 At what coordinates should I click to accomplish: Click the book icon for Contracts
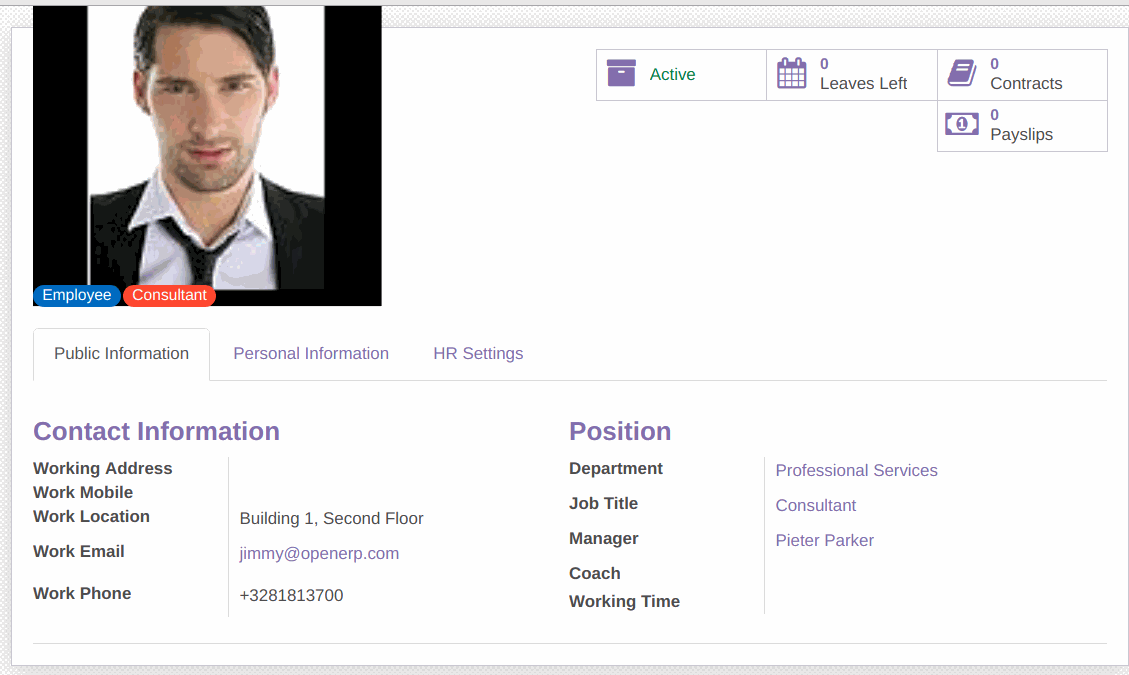962,74
